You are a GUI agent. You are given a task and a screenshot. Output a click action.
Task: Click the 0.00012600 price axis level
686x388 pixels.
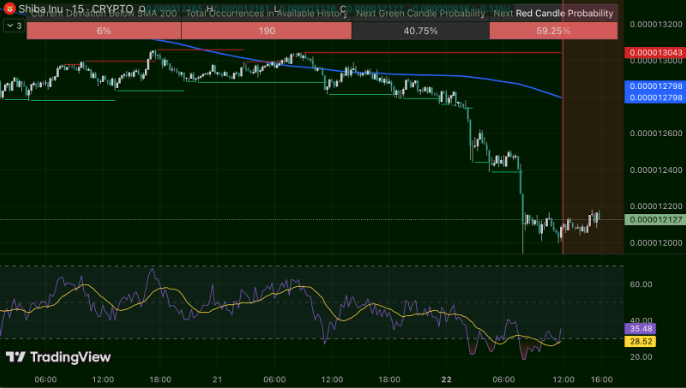pyautogui.click(x=656, y=133)
